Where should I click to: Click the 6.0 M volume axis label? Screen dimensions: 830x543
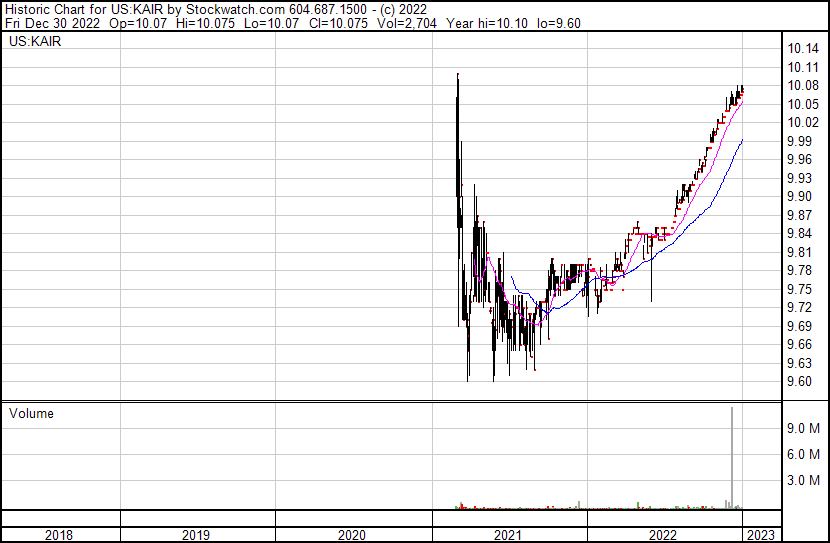tap(803, 454)
